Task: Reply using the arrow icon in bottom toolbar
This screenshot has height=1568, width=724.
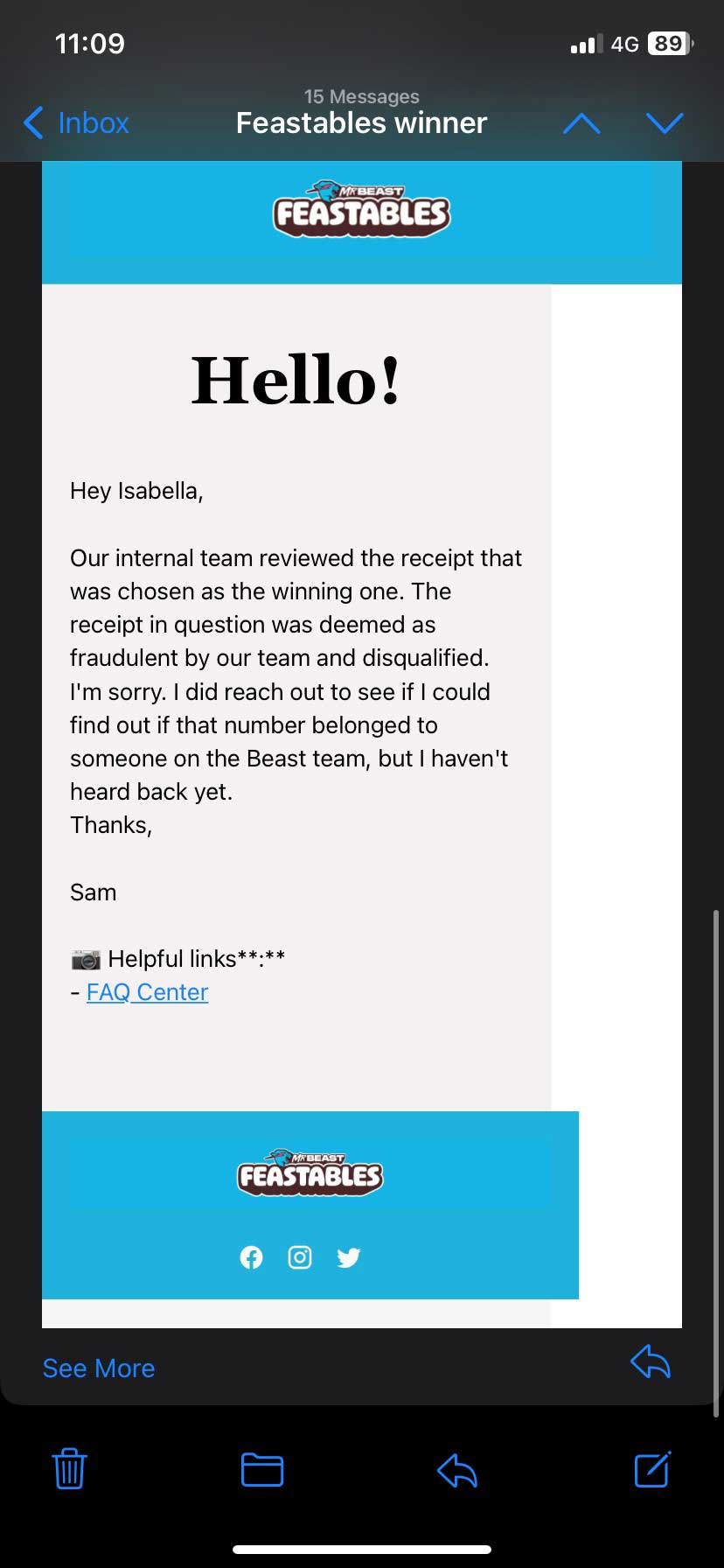Action: pyautogui.click(x=456, y=1470)
